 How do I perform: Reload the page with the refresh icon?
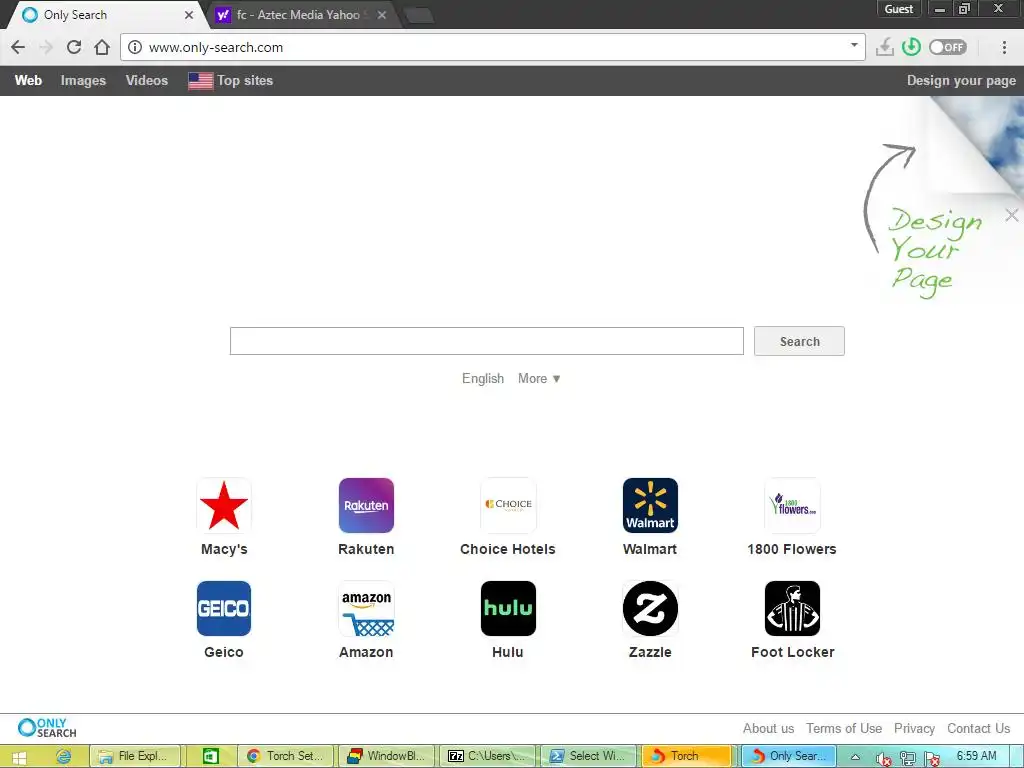(x=74, y=47)
